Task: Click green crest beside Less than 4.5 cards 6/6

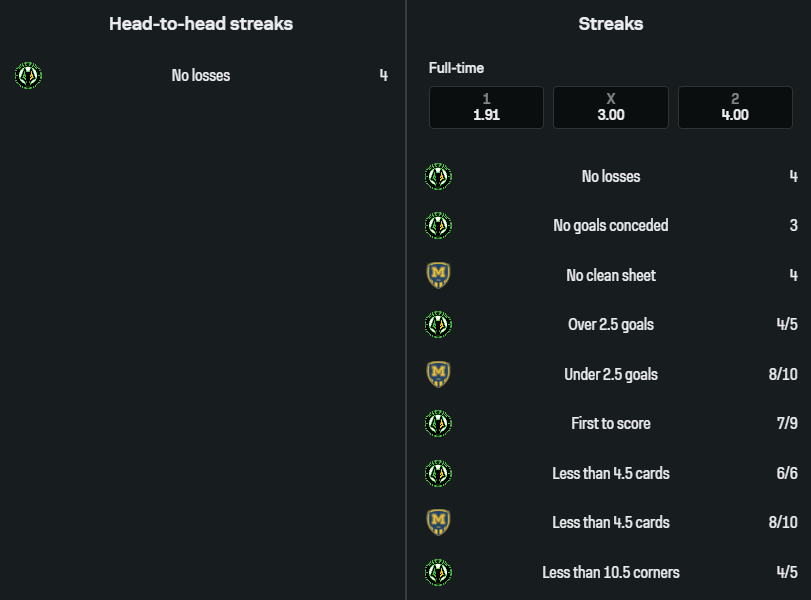Action: [438, 473]
